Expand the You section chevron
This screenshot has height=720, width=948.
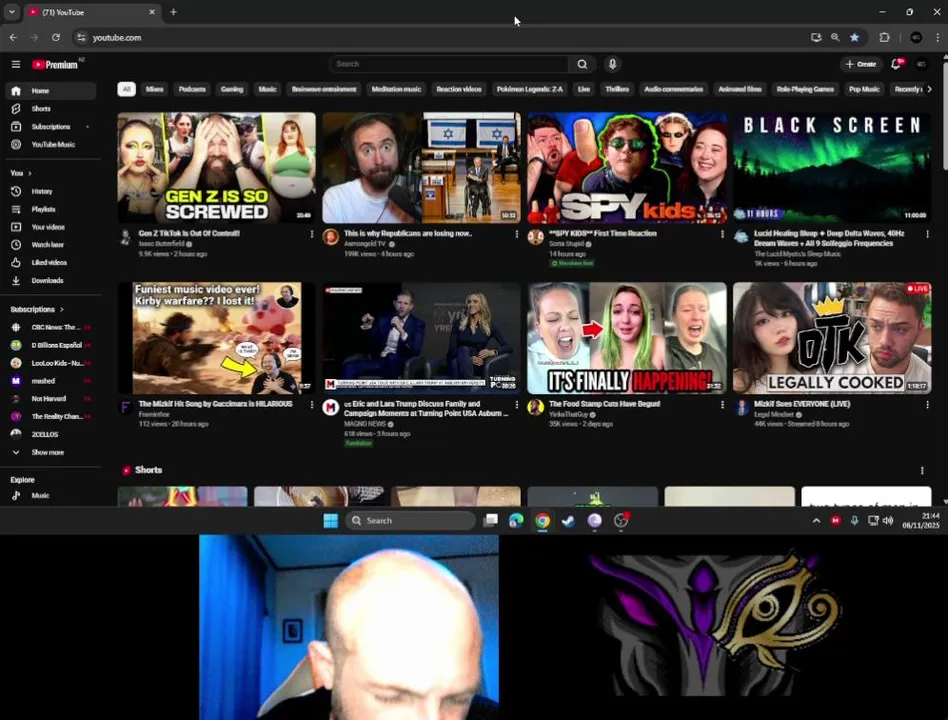(30, 173)
